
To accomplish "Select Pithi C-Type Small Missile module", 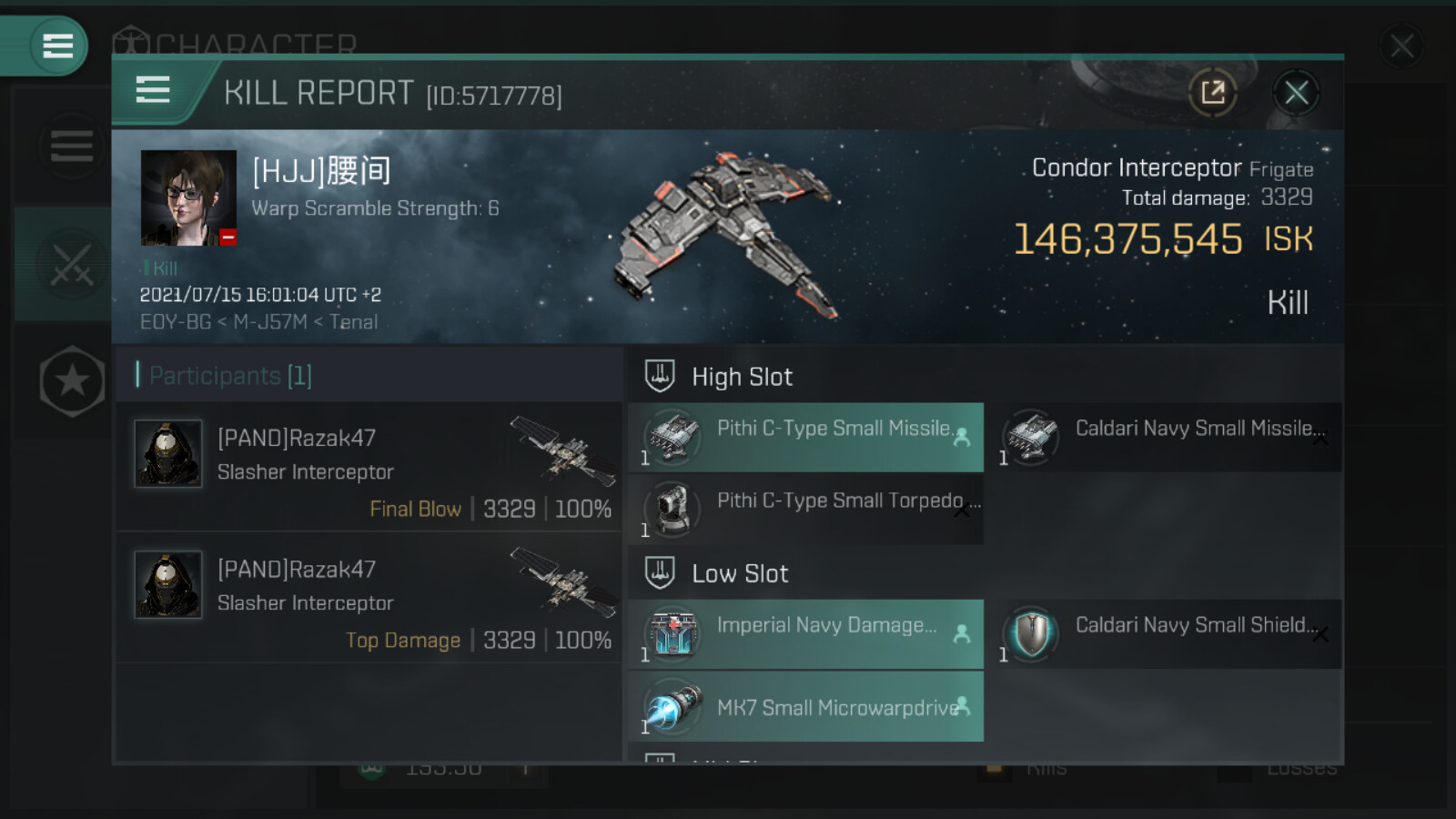I will tap(806, 437).
